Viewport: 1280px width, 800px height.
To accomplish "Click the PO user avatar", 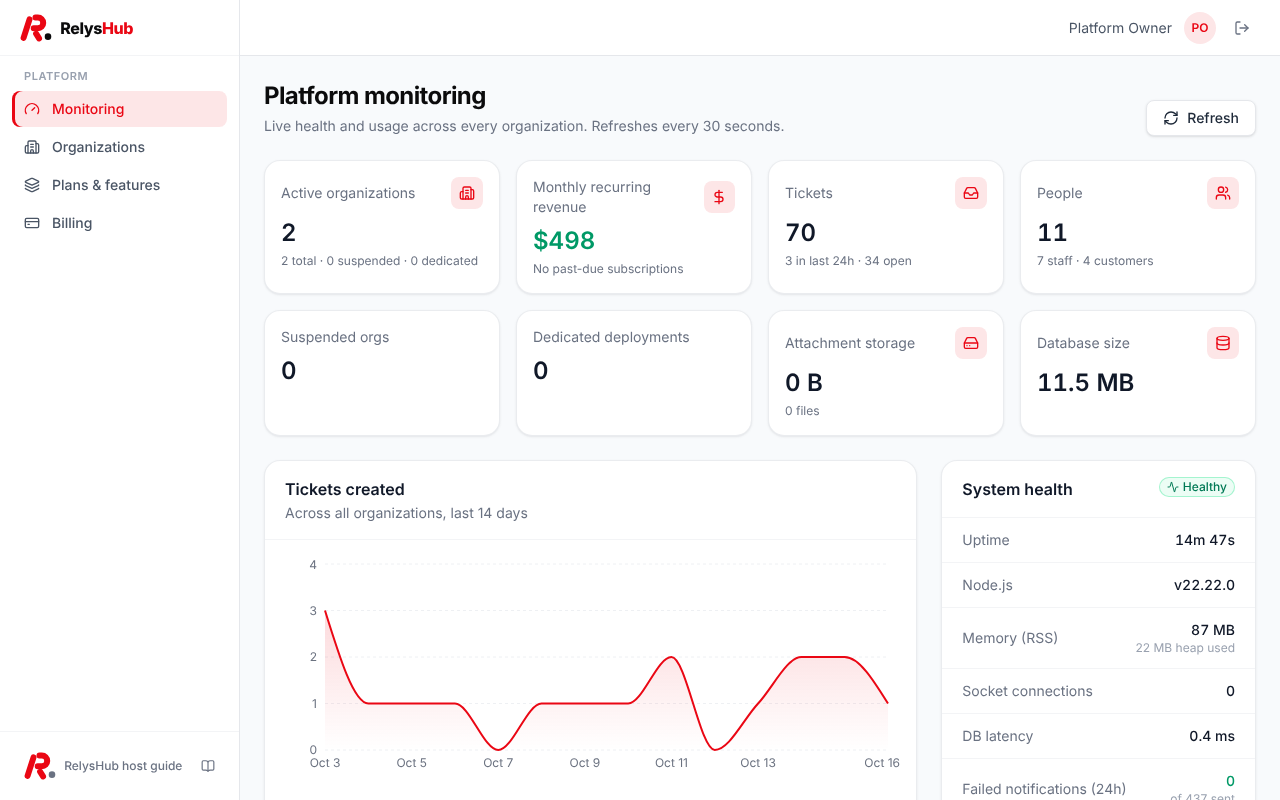I will tap(1200, 28).
